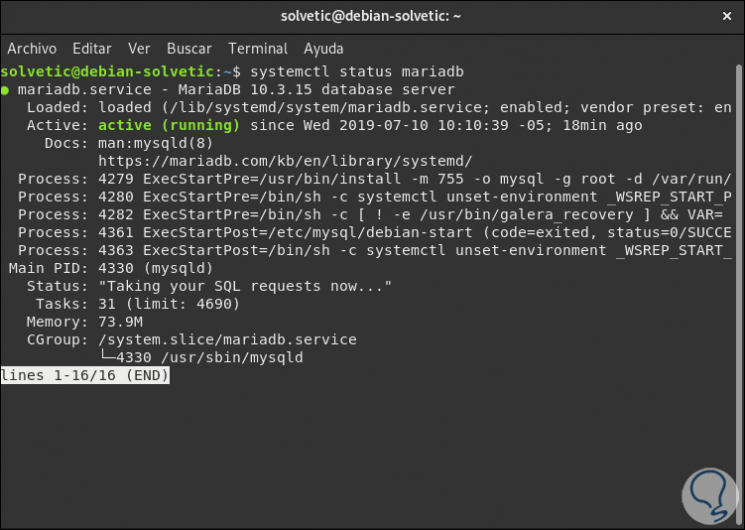This screenshot has height=530, width=745.
Task: Click the window title solvetic@debian-solvetic
Action: click(372, 17)
